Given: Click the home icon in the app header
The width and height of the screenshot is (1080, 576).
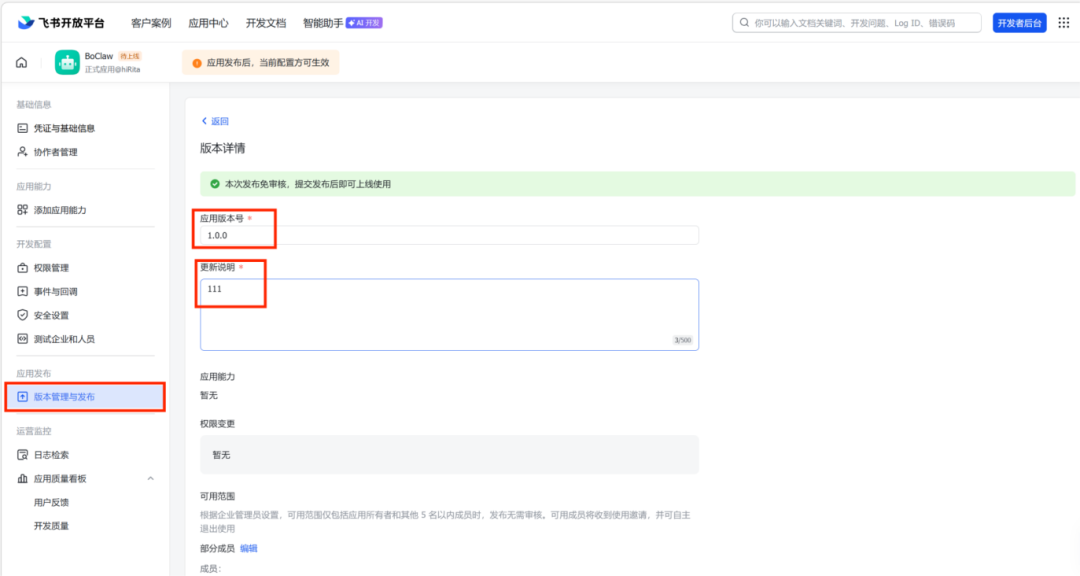Looking at the screenshot, I should point(22,63).
